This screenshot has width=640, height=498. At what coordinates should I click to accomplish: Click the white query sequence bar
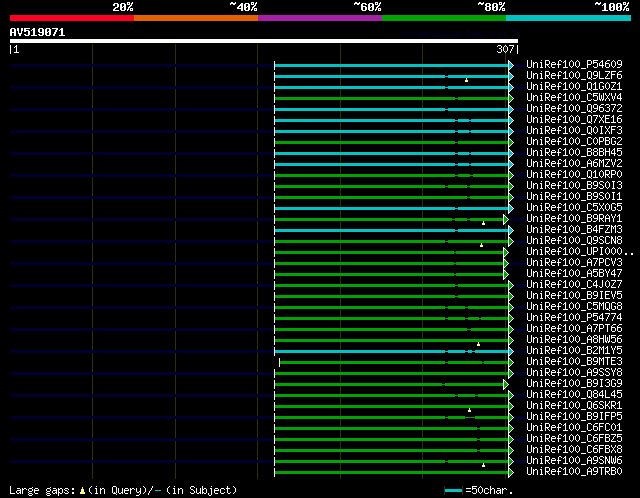coord(263,41)
